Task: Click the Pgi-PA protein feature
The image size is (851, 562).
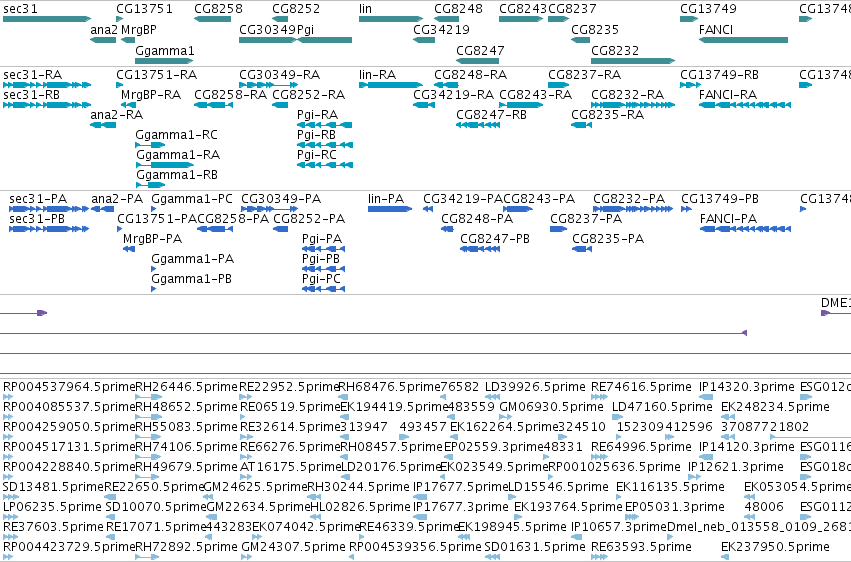Action: [x=323, y=249]
